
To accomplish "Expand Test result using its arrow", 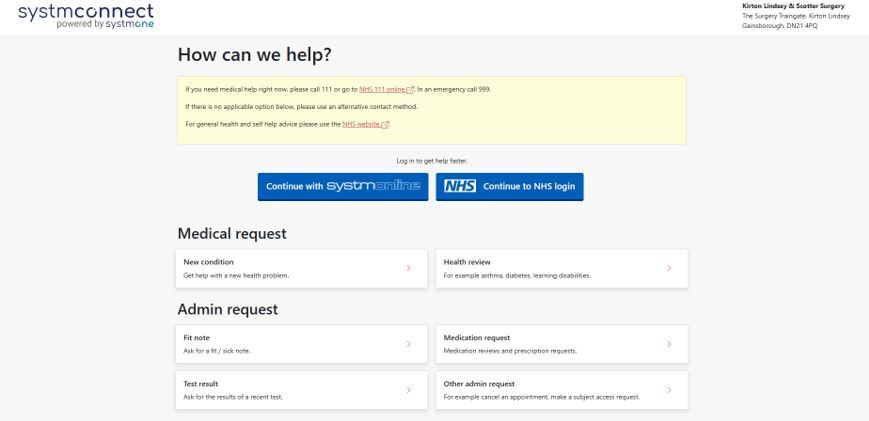I will [409, 390].
